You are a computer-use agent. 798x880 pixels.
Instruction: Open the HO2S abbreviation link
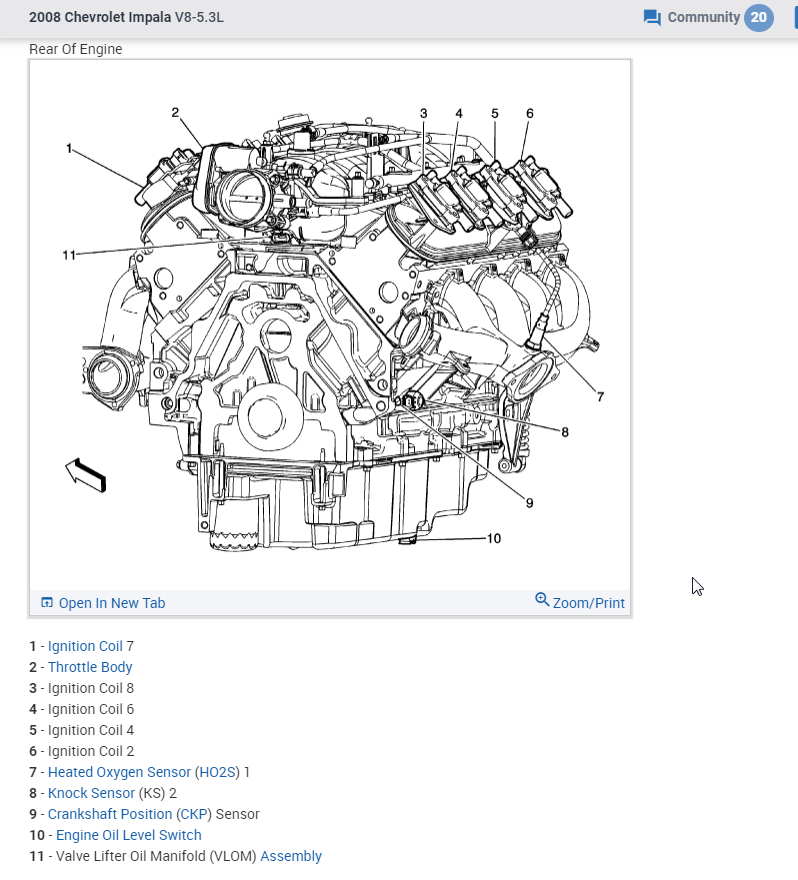click(217, 772)
